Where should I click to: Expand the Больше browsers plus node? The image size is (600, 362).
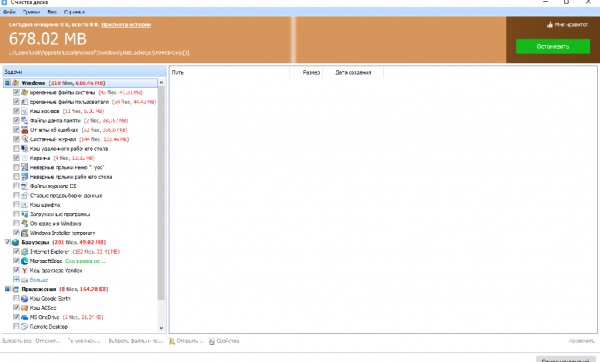pyautogui.click(x=16, y=280)
